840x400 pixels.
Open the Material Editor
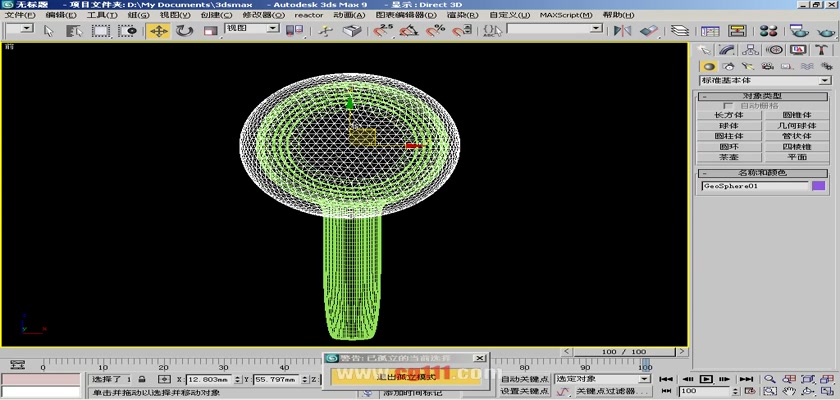coord(768,31)
